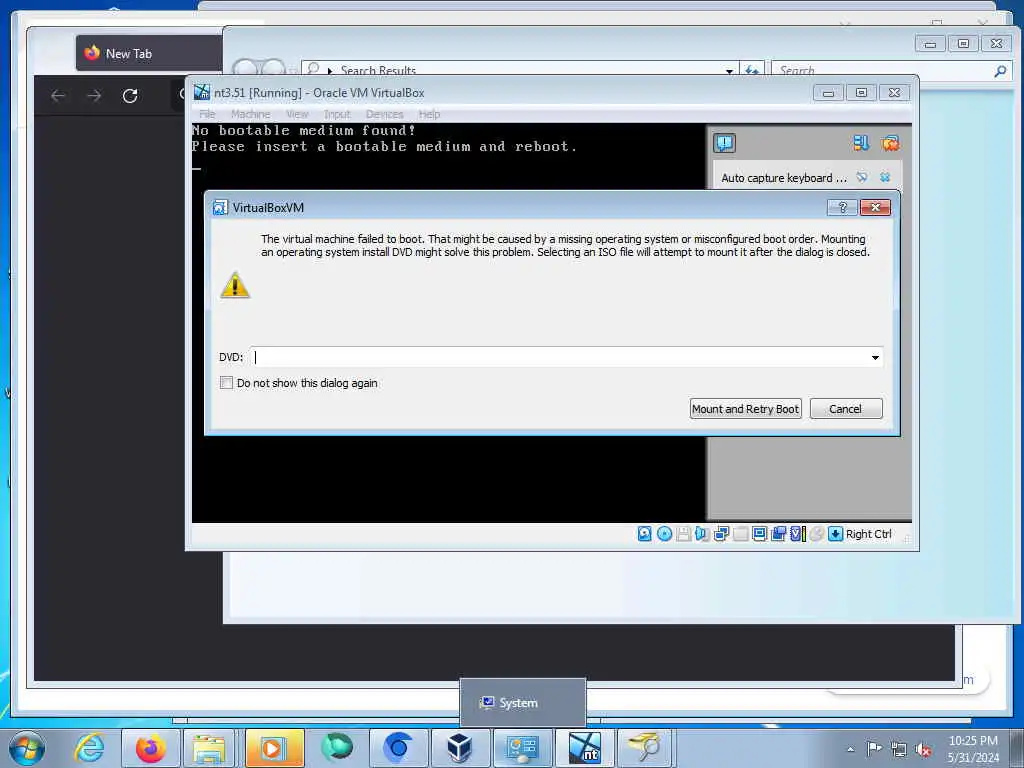Click the remove finished notifications icon
This screenshot has height=768, width=1024.
click(890, 143)
